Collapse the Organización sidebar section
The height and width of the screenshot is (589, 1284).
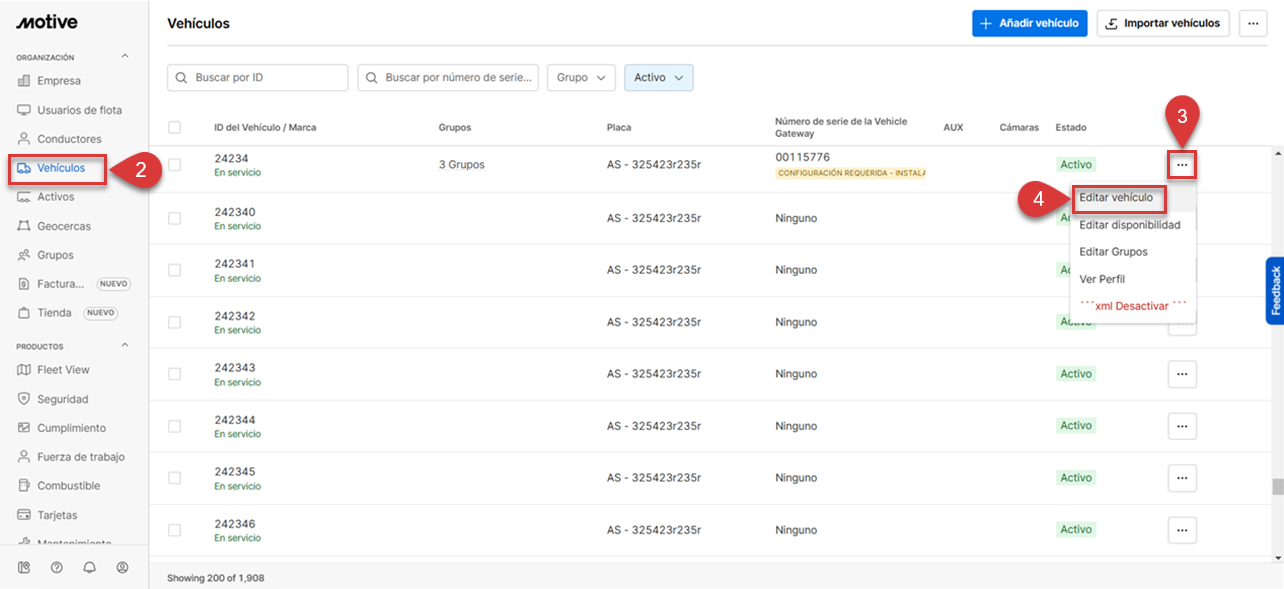tap(125, 57)
